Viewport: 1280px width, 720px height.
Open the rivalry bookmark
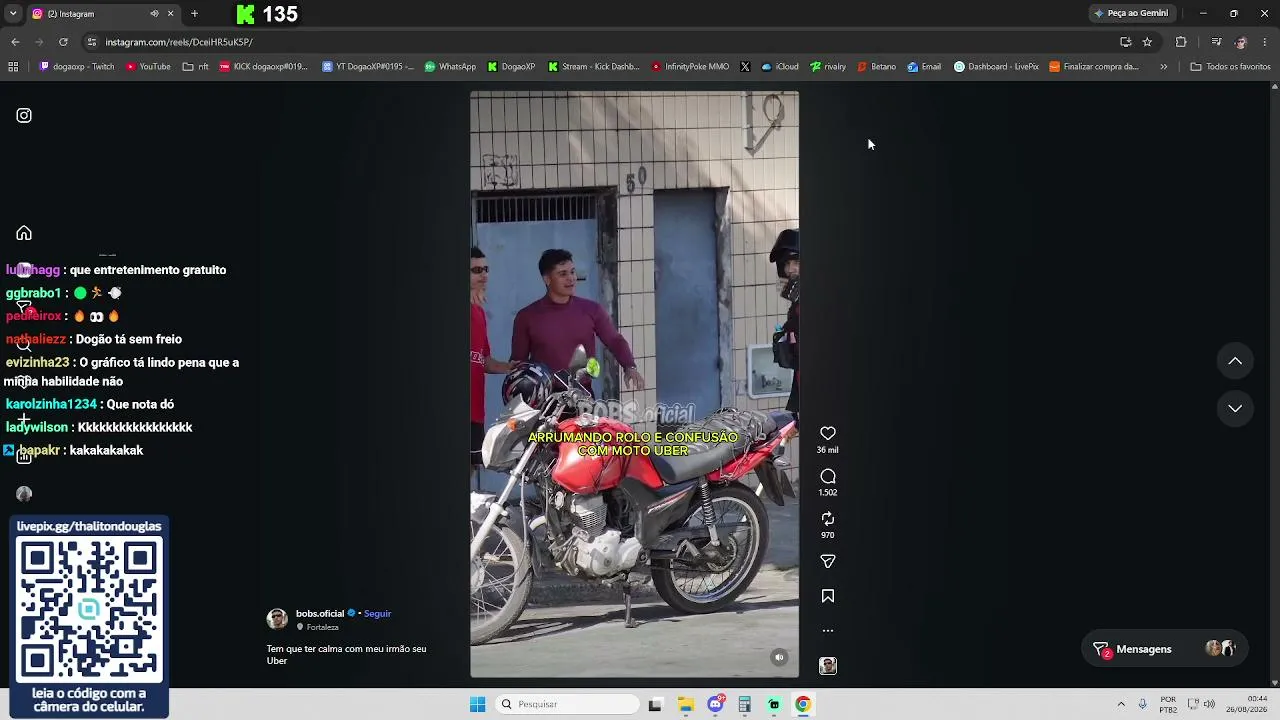tap(828, 67)
